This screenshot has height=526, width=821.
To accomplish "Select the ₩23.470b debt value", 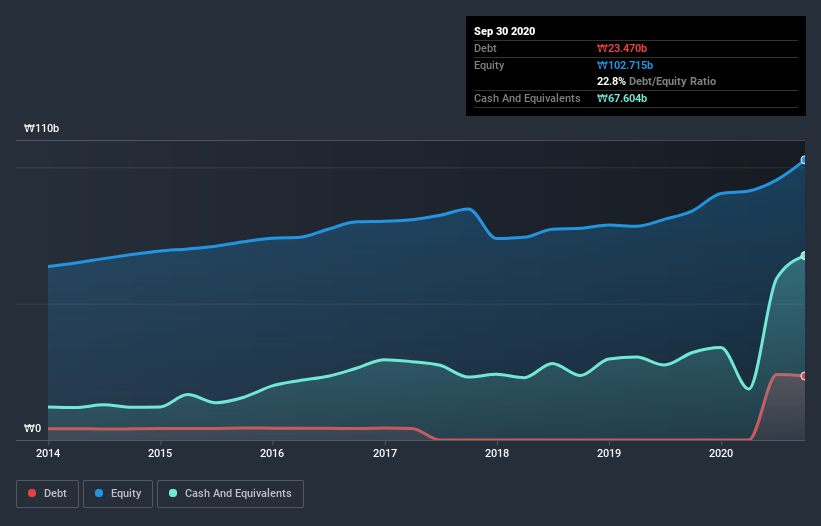I will [622, 48].
